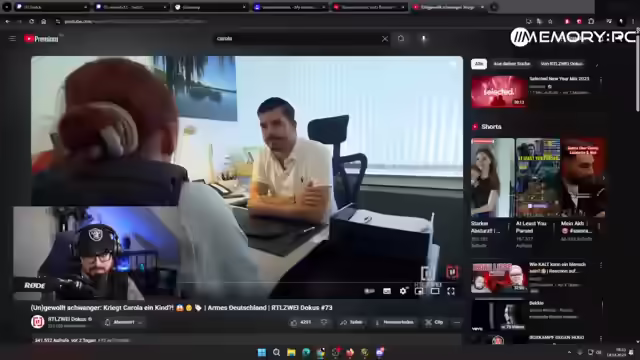Open the first short 'Starker Absturz'
Viewport: 640px width, 360px height.
tap(492, 178)
